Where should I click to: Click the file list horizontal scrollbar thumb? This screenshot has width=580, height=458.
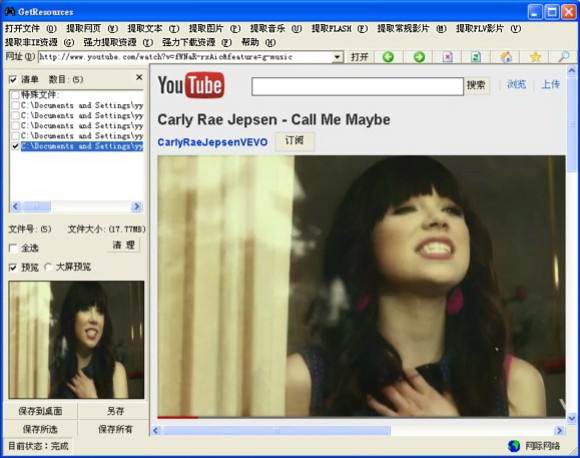[x=37, y=206]
